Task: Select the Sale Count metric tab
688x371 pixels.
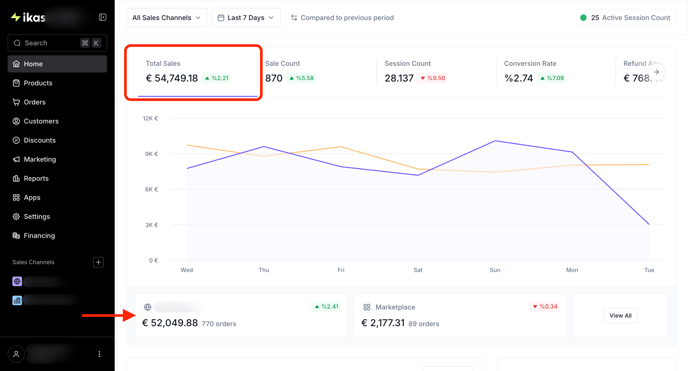Action: click(x=317, y=72)
